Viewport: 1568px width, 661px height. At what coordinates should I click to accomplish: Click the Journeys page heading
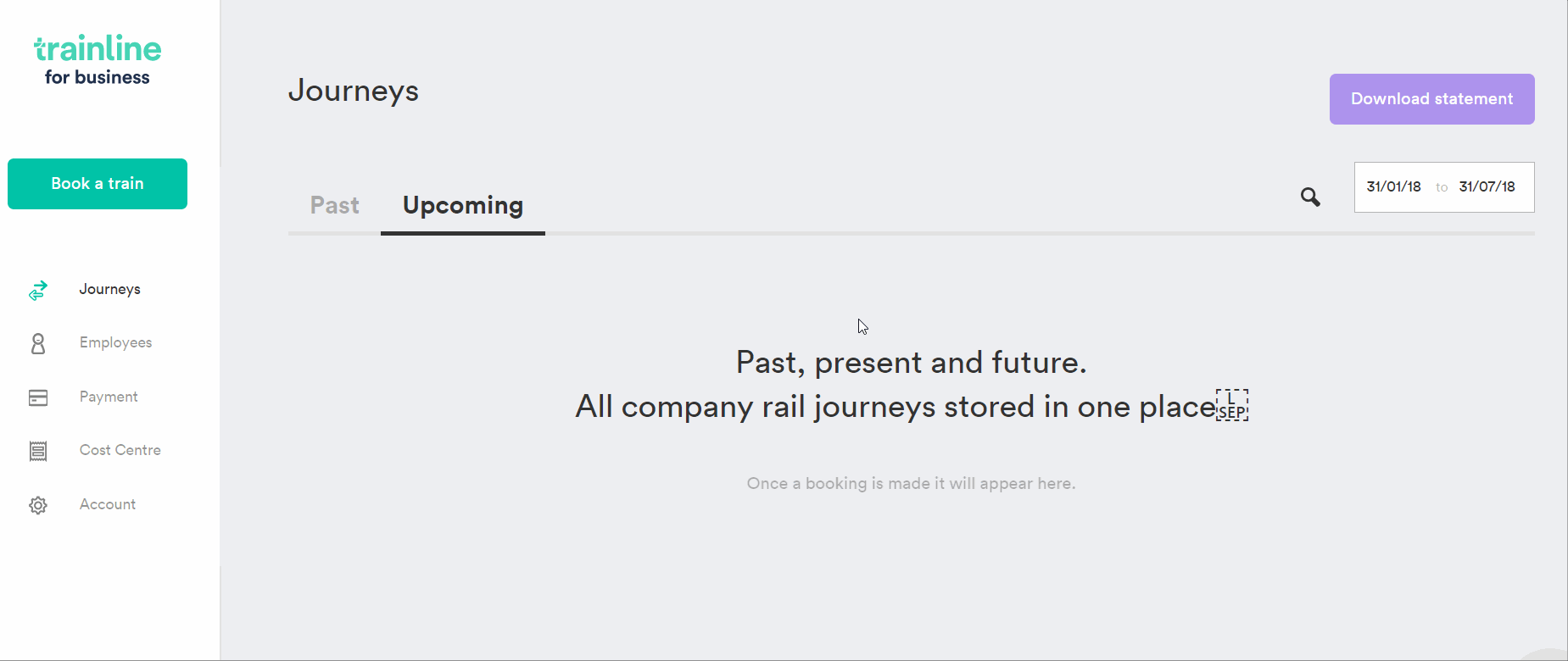click(354, 91)
